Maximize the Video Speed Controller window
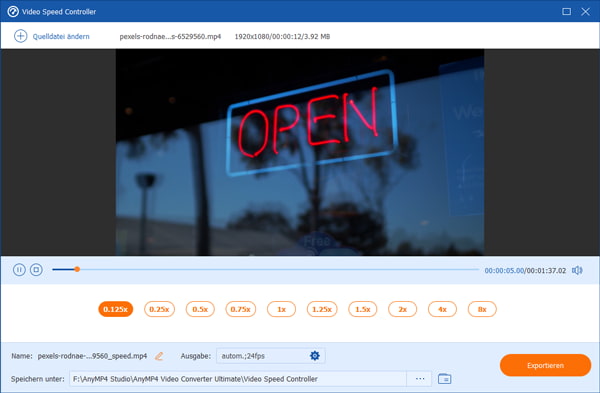 (x=567, y=11)
